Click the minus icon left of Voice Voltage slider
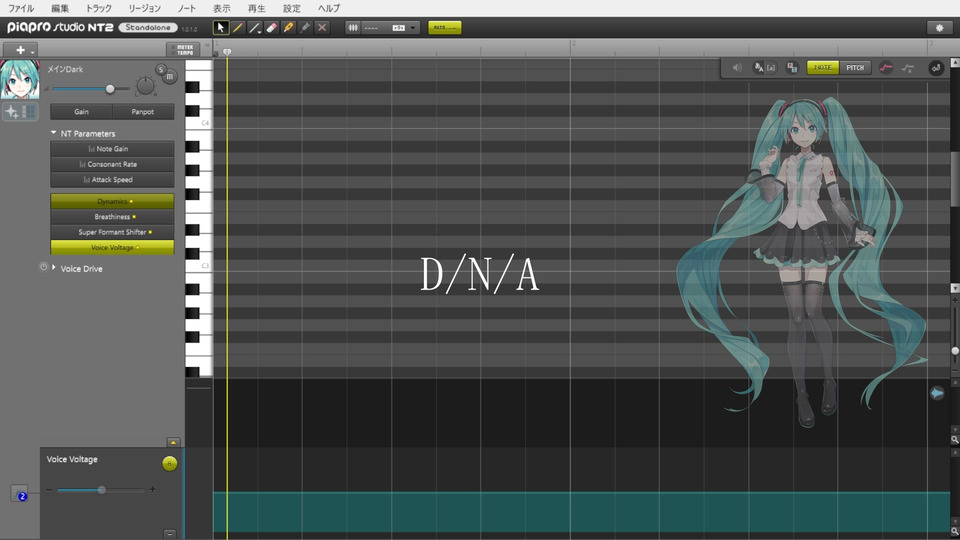The image size is (960, 540). coord(49,490)
